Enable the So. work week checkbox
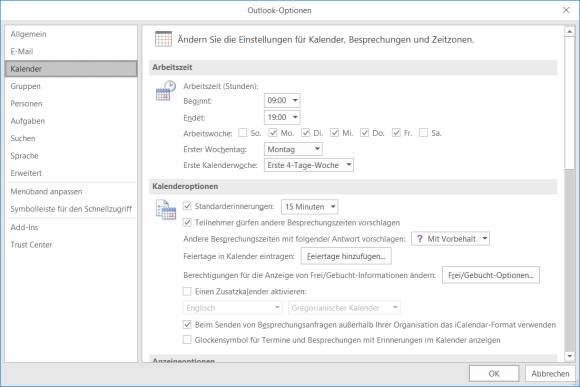Viewport: 580px width, 387px height. click(243, 132)
